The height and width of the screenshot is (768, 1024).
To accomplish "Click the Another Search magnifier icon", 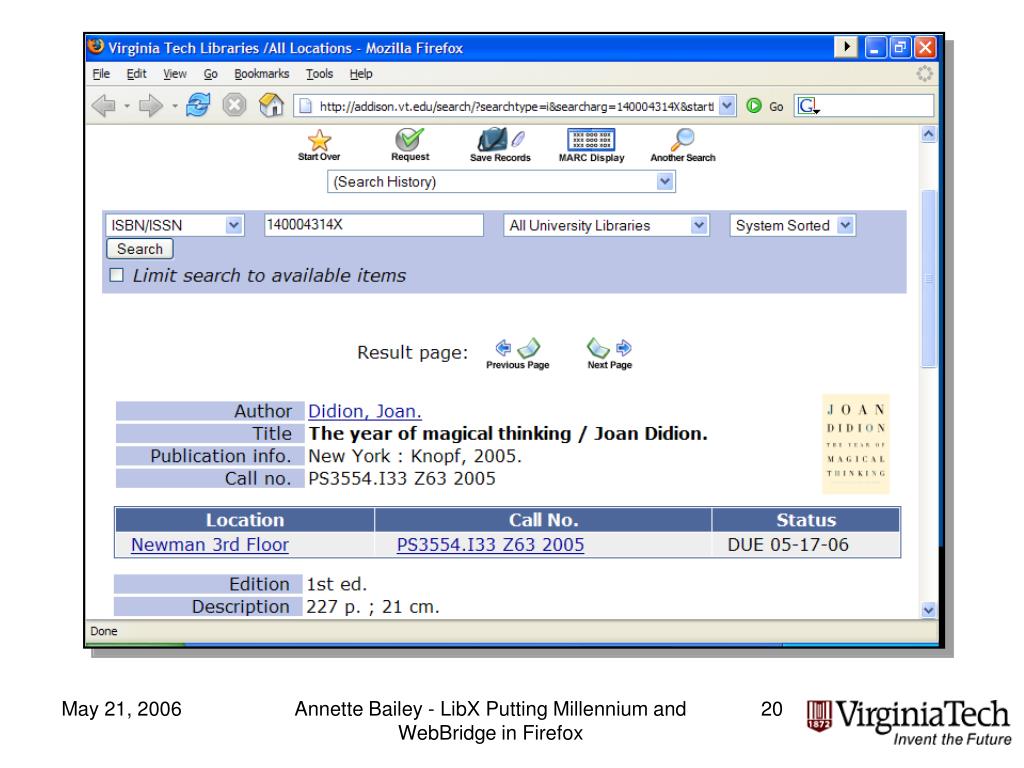I will coord(682,139).
